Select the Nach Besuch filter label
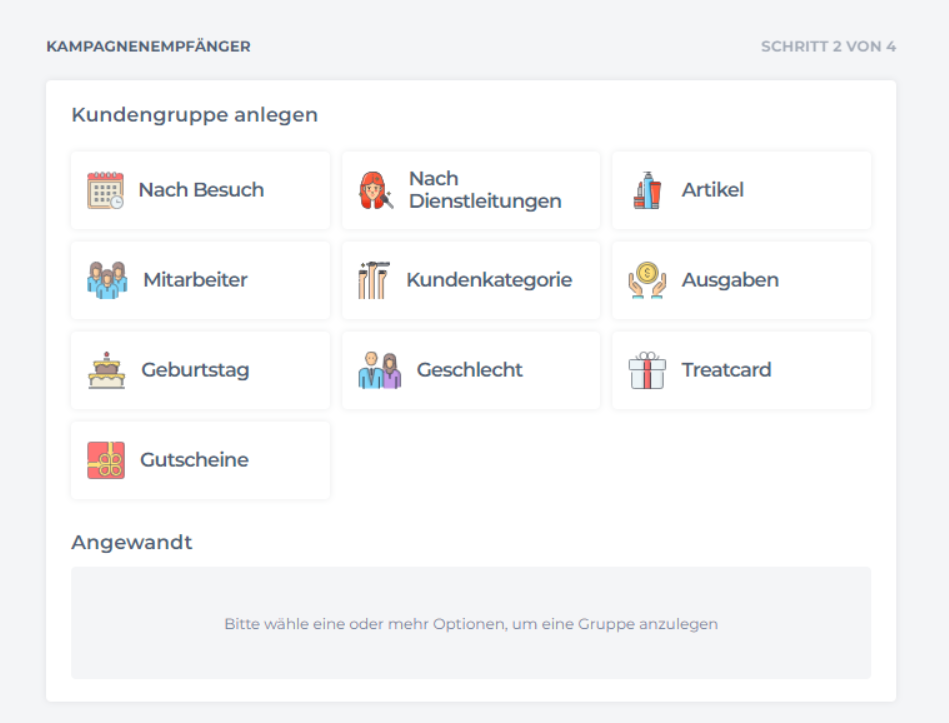This screenshot has height=723, width=949. coord(201,190)
